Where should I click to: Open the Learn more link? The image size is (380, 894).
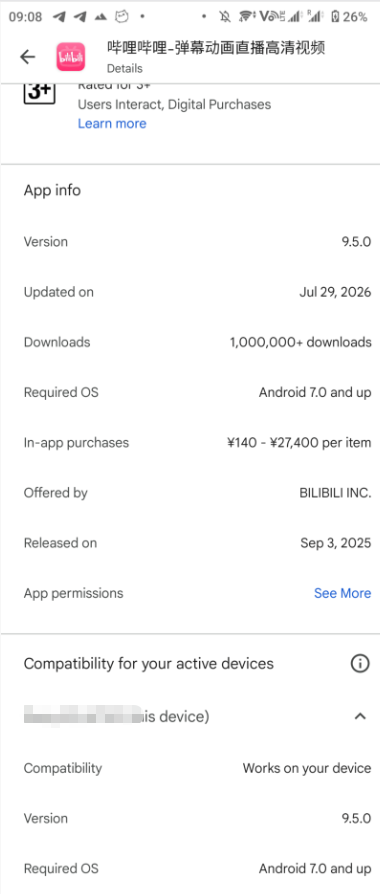coord(112,124)
